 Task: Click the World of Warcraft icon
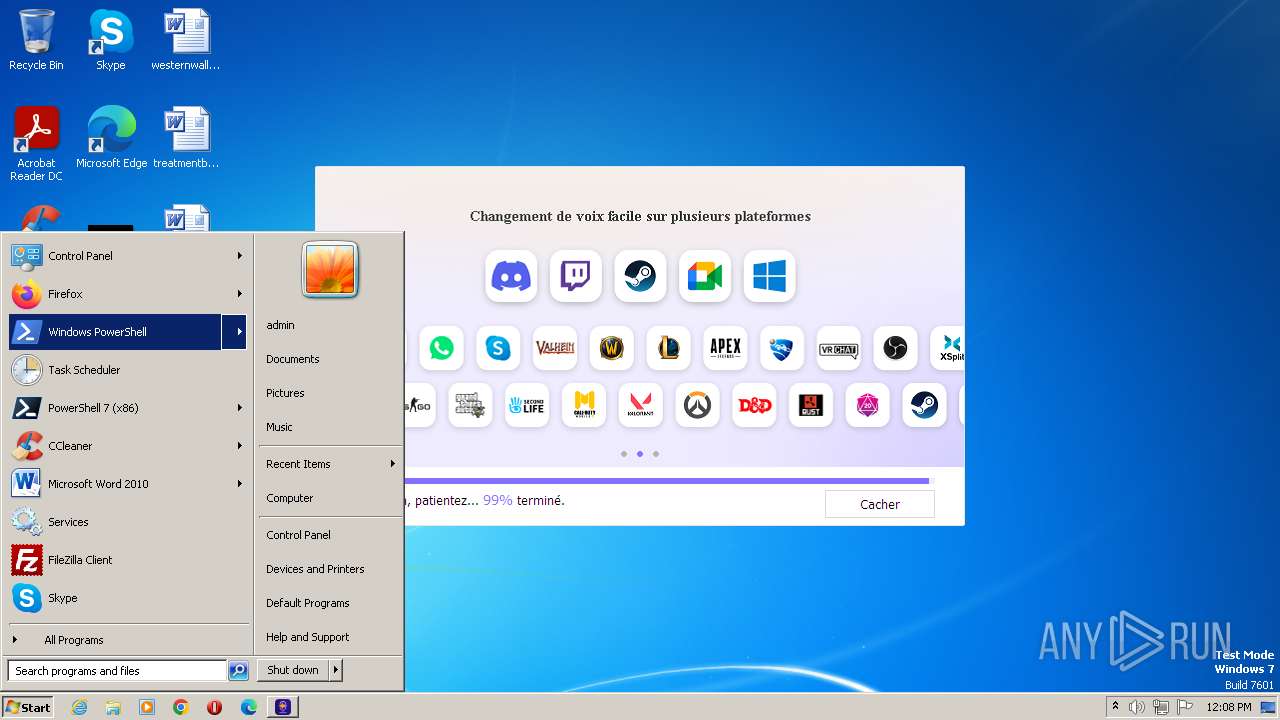pos(611,348)
